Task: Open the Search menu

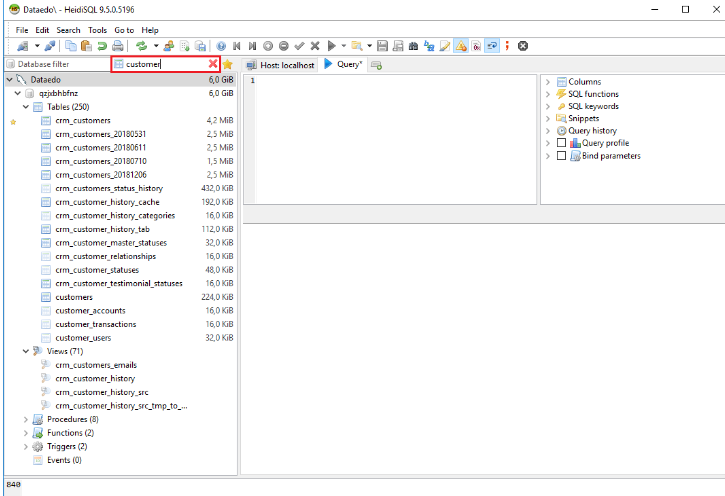Action: click(68, 30)
